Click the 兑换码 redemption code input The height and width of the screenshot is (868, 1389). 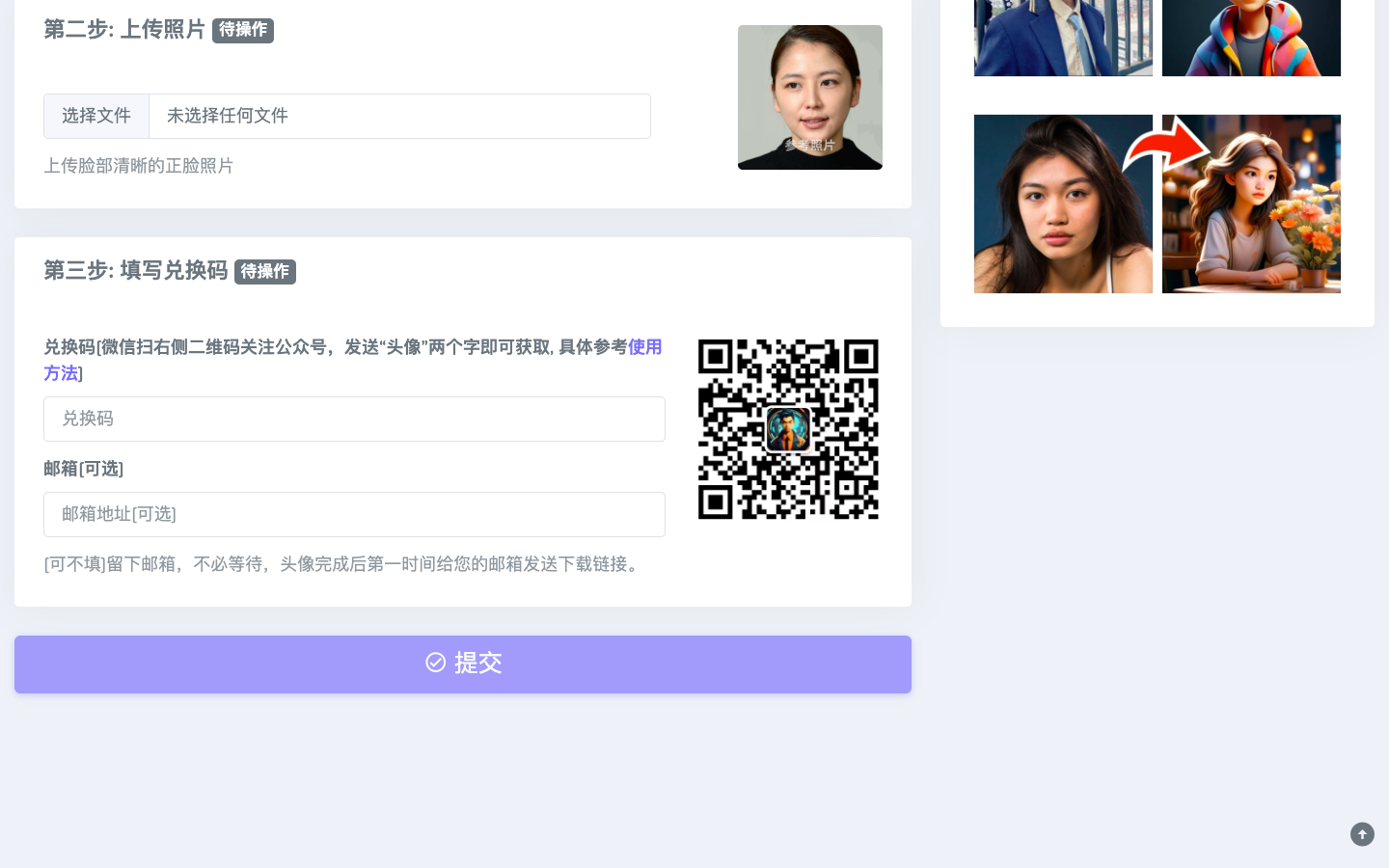354,419
